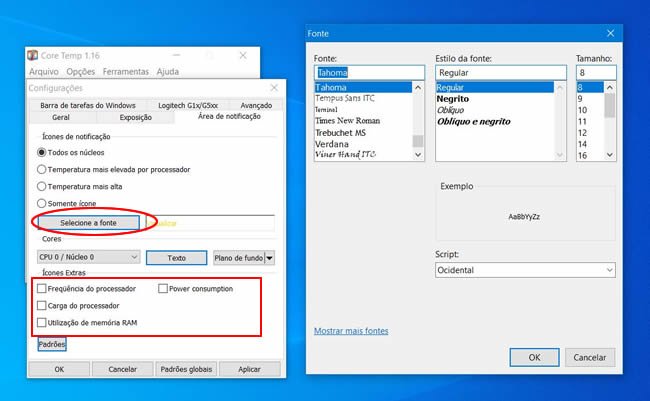Screen dimensions: 650x401
Task: Enable the Frequência do processador checkbox
Action: (x=42, y=289)
